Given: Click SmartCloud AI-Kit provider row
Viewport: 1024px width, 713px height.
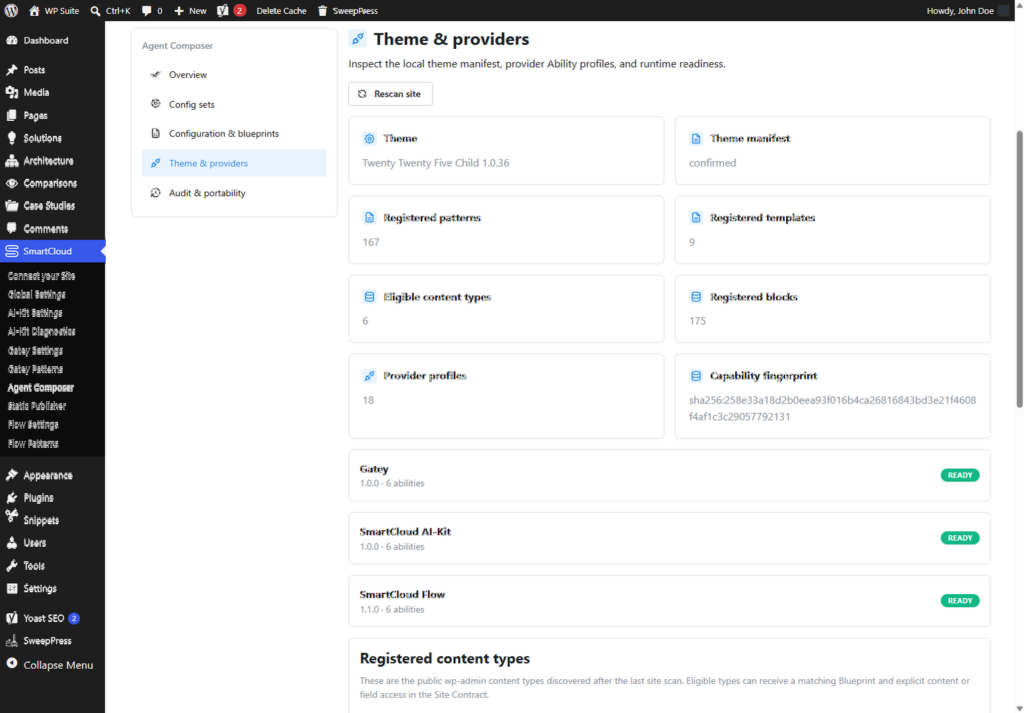Looking at the screenshot, I should [669, 538].
